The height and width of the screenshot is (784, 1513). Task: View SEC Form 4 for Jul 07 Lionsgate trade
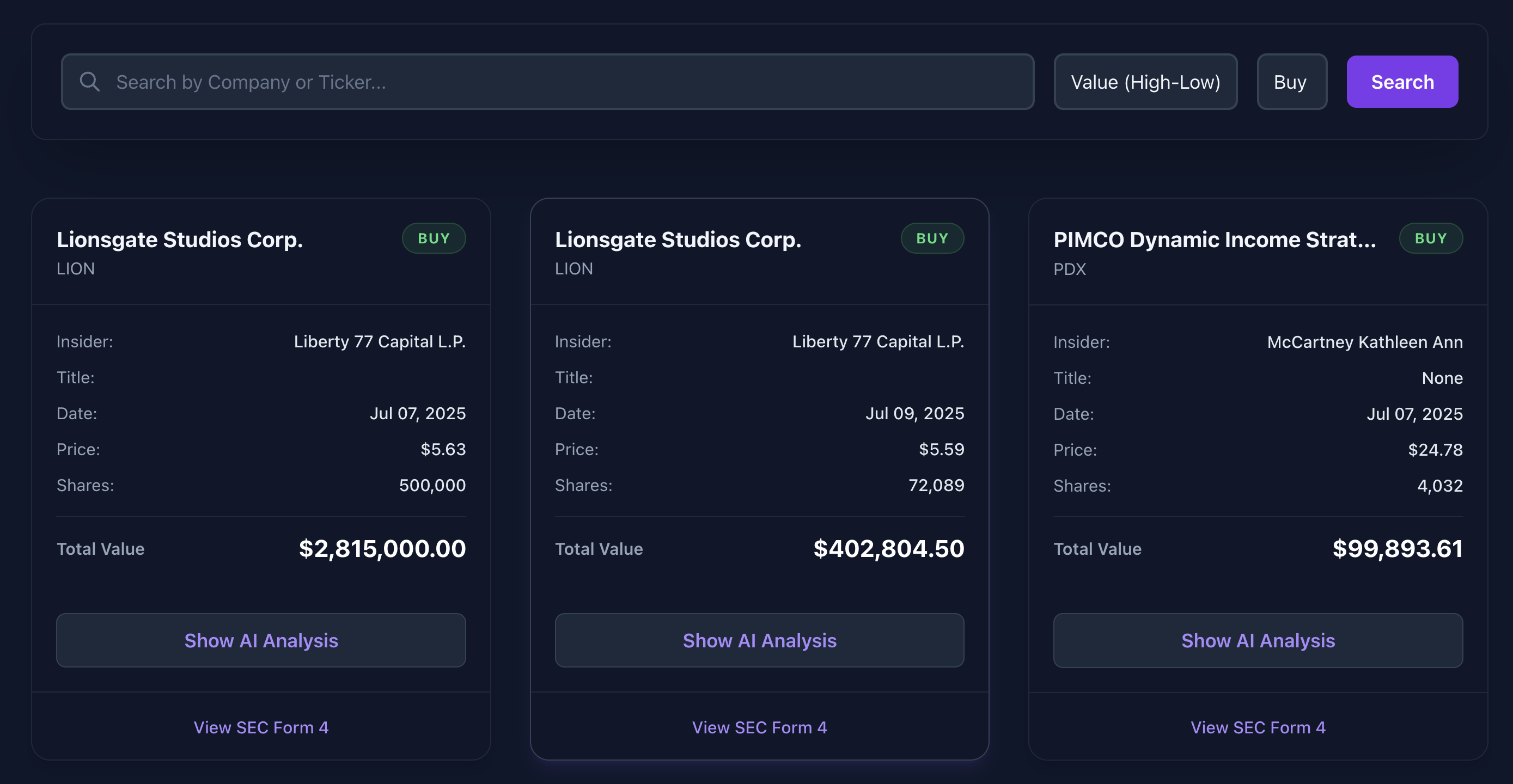(x=261, y=727)
